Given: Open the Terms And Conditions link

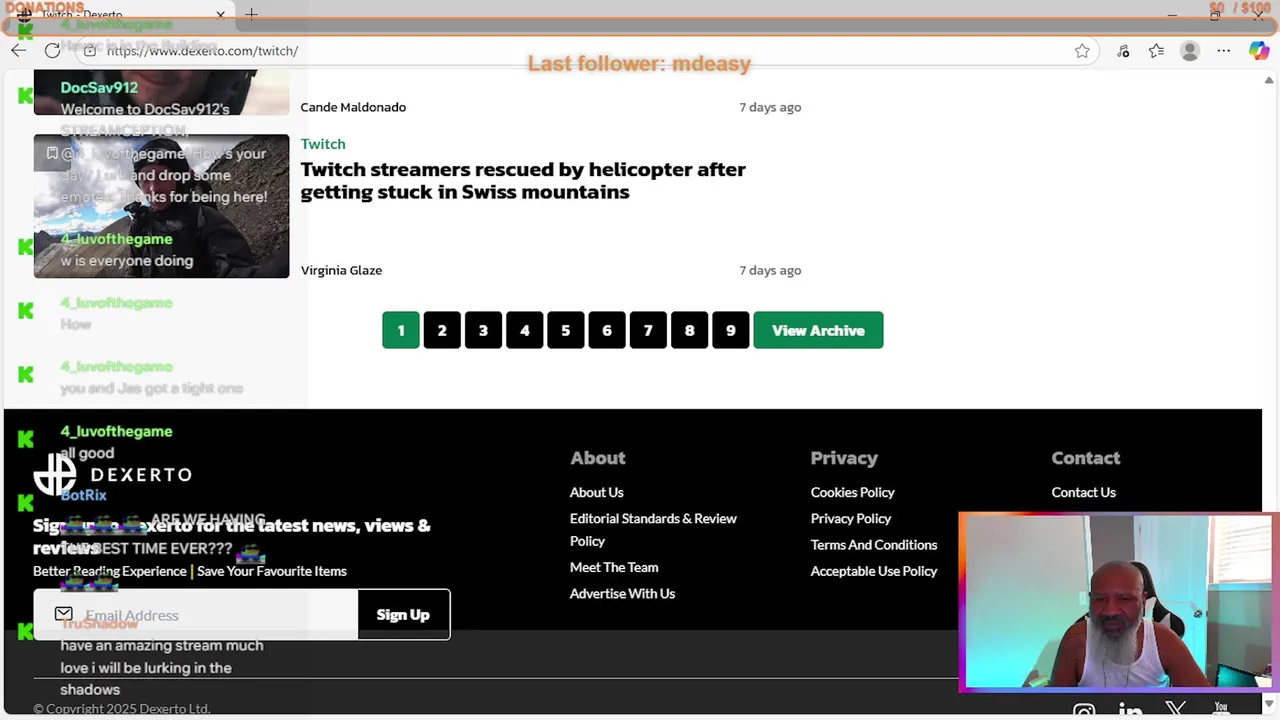Looking at the screenshot, I should [874, 545].
